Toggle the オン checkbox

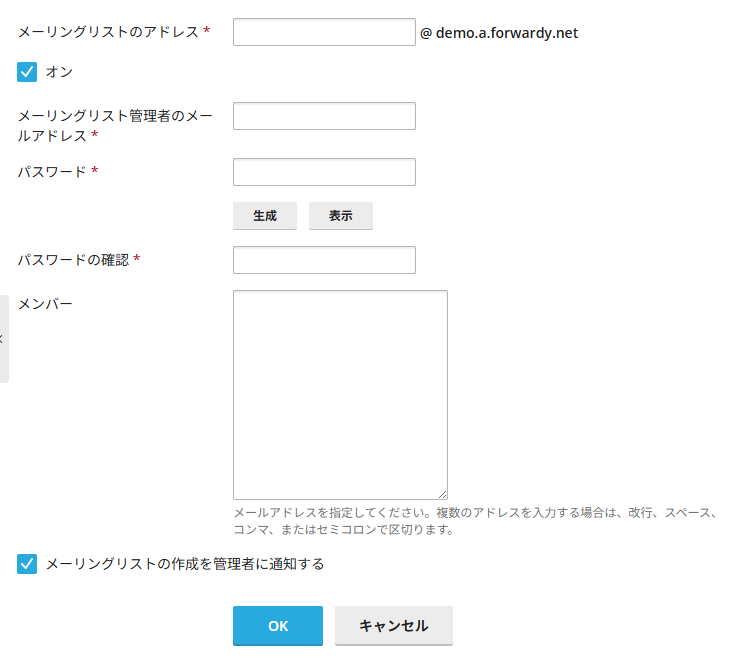point(27,72)
